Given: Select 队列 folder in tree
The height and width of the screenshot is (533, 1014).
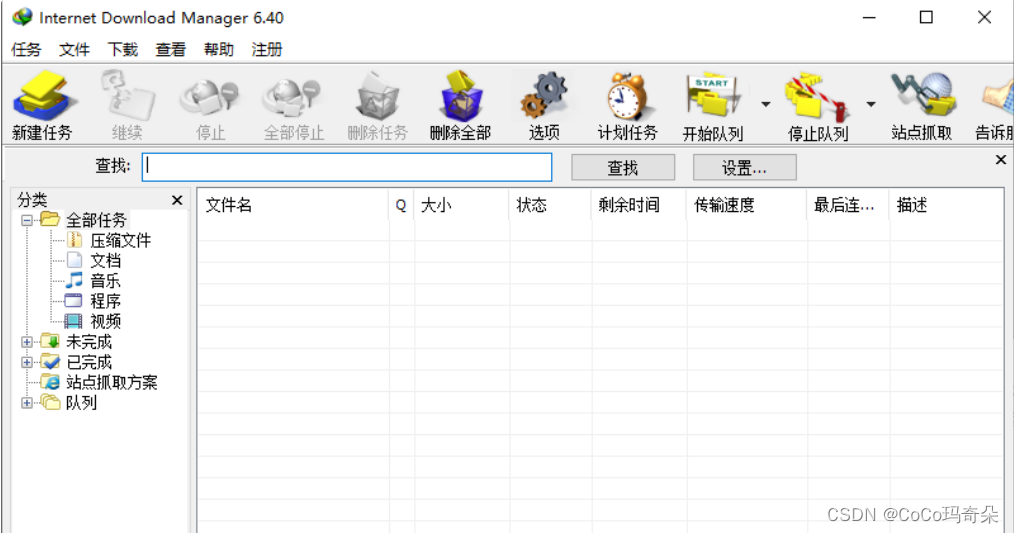Looking at the screenshot, I should click(x=81, y=403).
